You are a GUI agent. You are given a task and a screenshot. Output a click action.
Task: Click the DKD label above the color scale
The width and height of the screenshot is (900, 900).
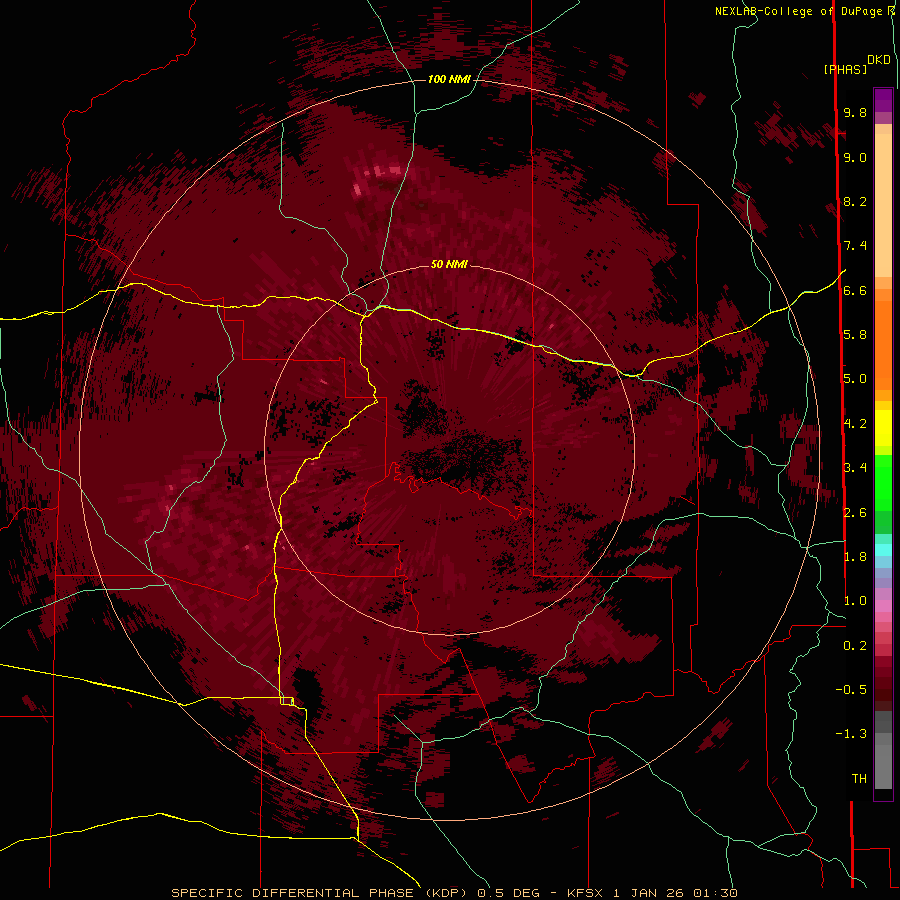click(878, 59)
